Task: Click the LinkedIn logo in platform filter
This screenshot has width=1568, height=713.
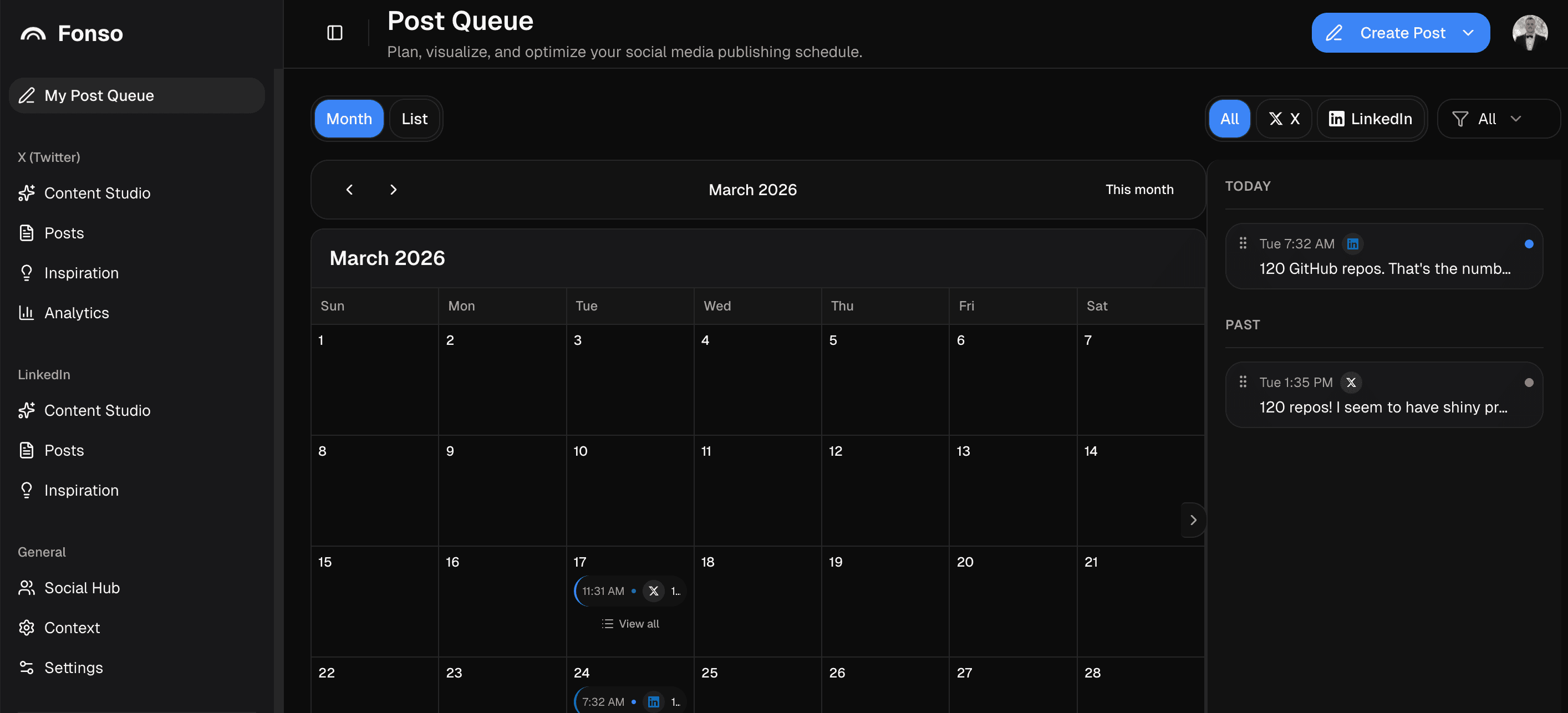Action: (x=1337, y=119)
